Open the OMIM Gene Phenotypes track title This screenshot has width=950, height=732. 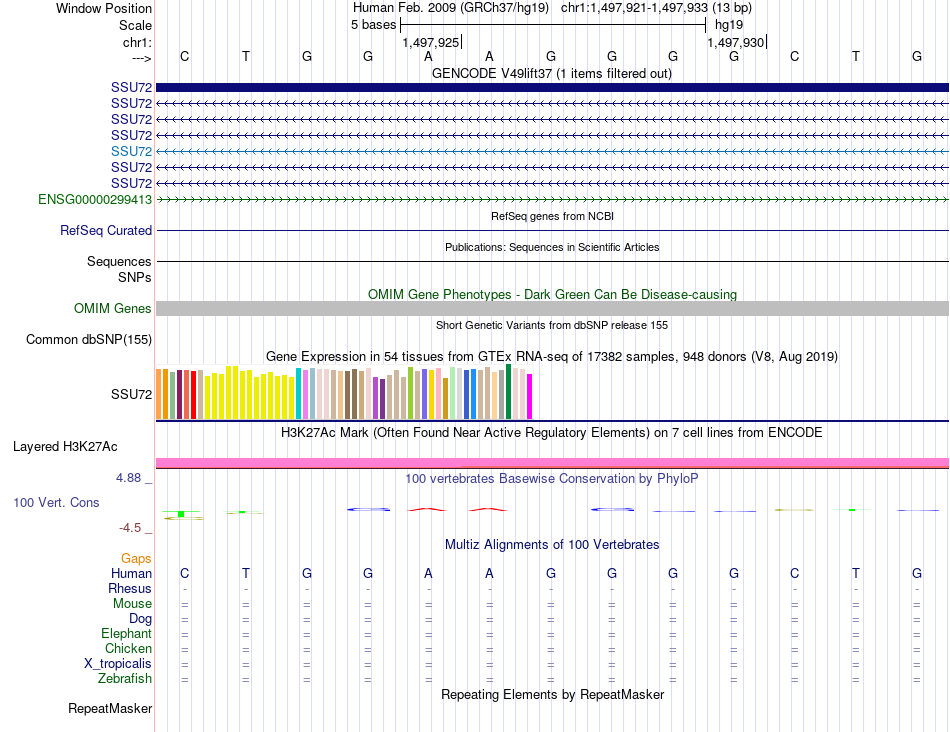coord(552,294)
